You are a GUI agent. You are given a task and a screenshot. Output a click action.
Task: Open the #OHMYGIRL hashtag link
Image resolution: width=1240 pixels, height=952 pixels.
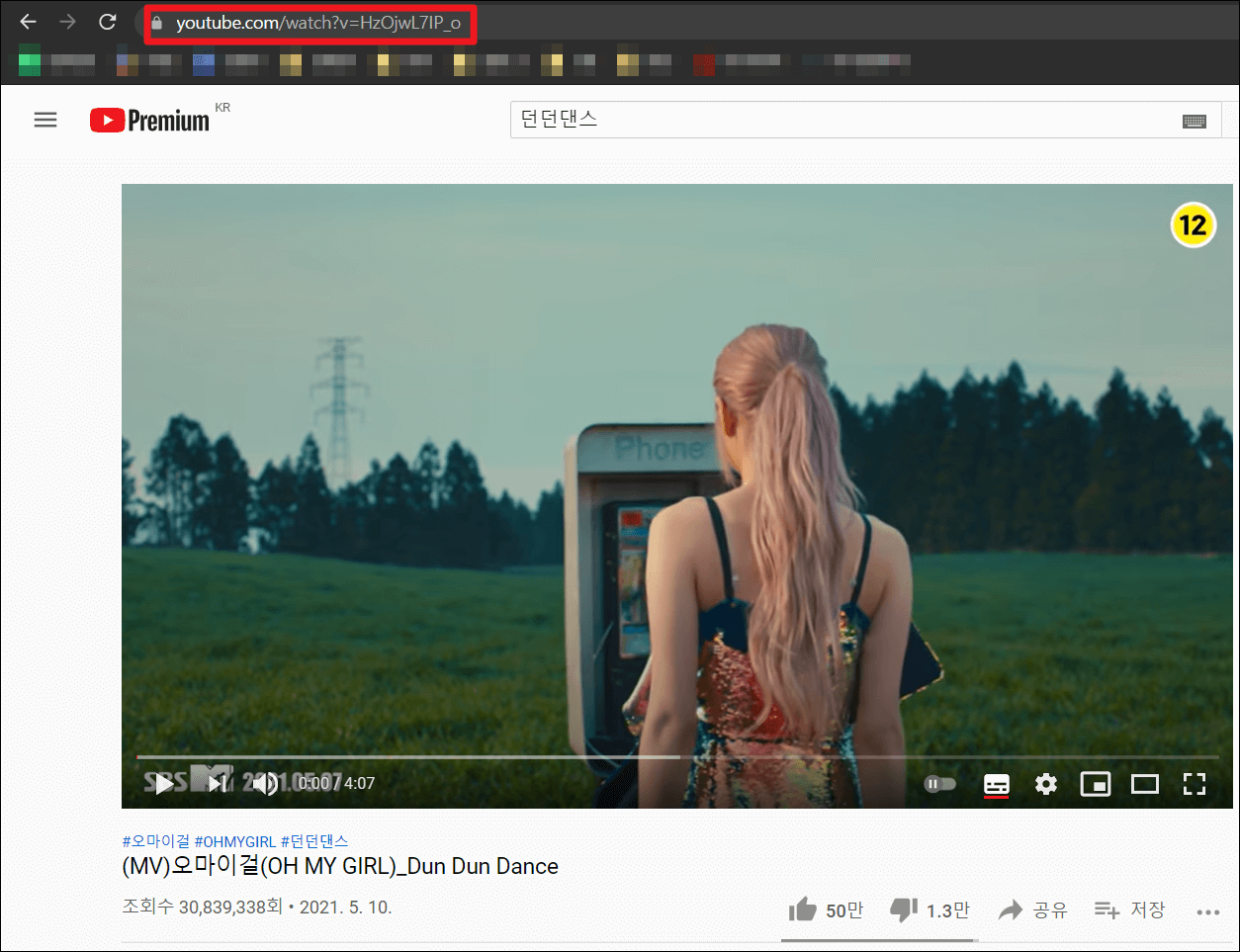pyautogui.click(x=236, y=841)
